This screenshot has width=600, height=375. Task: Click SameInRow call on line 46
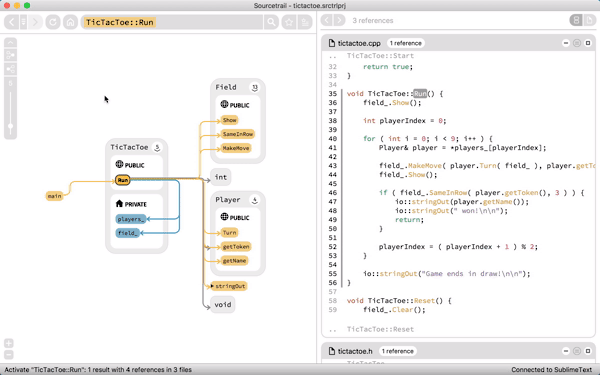tap(448, 193)
